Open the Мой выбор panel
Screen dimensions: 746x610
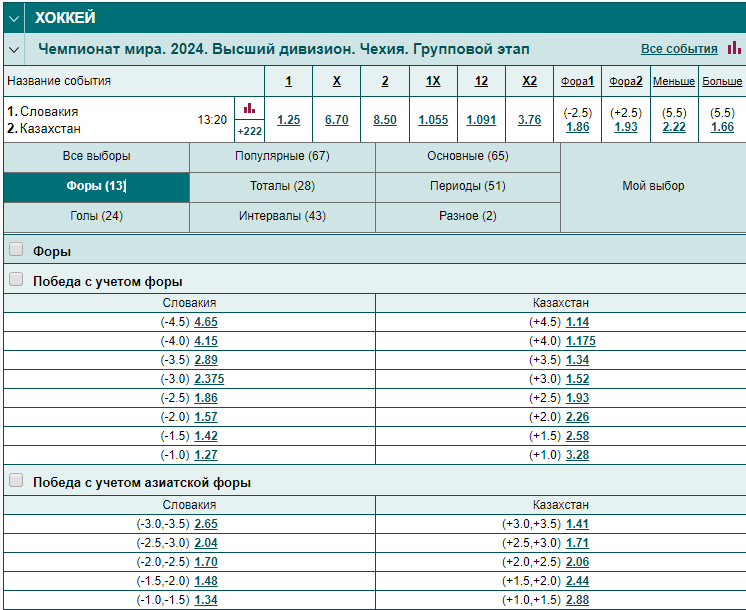click(x=653, y=187)
